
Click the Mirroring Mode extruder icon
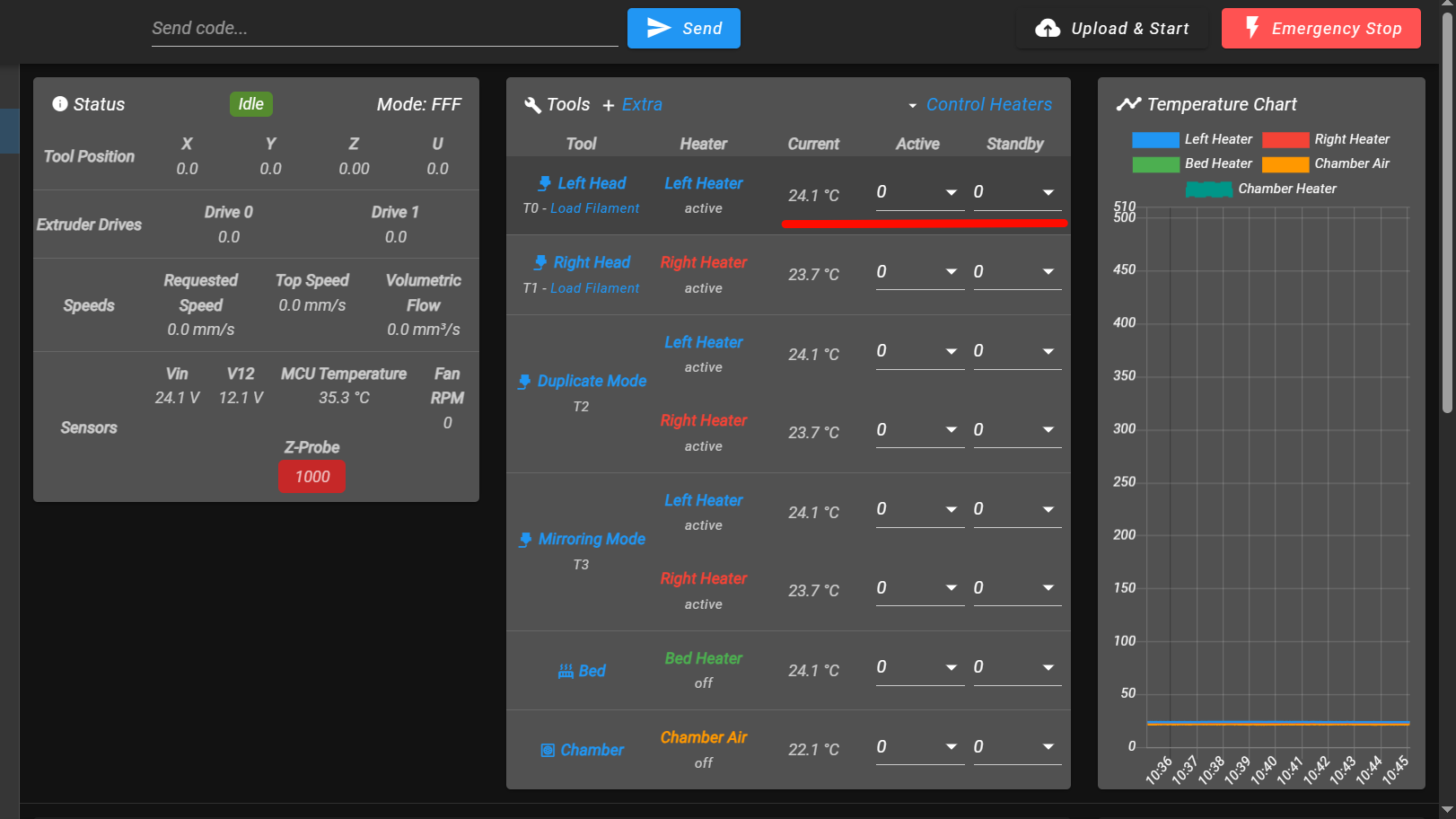(525, 540)
